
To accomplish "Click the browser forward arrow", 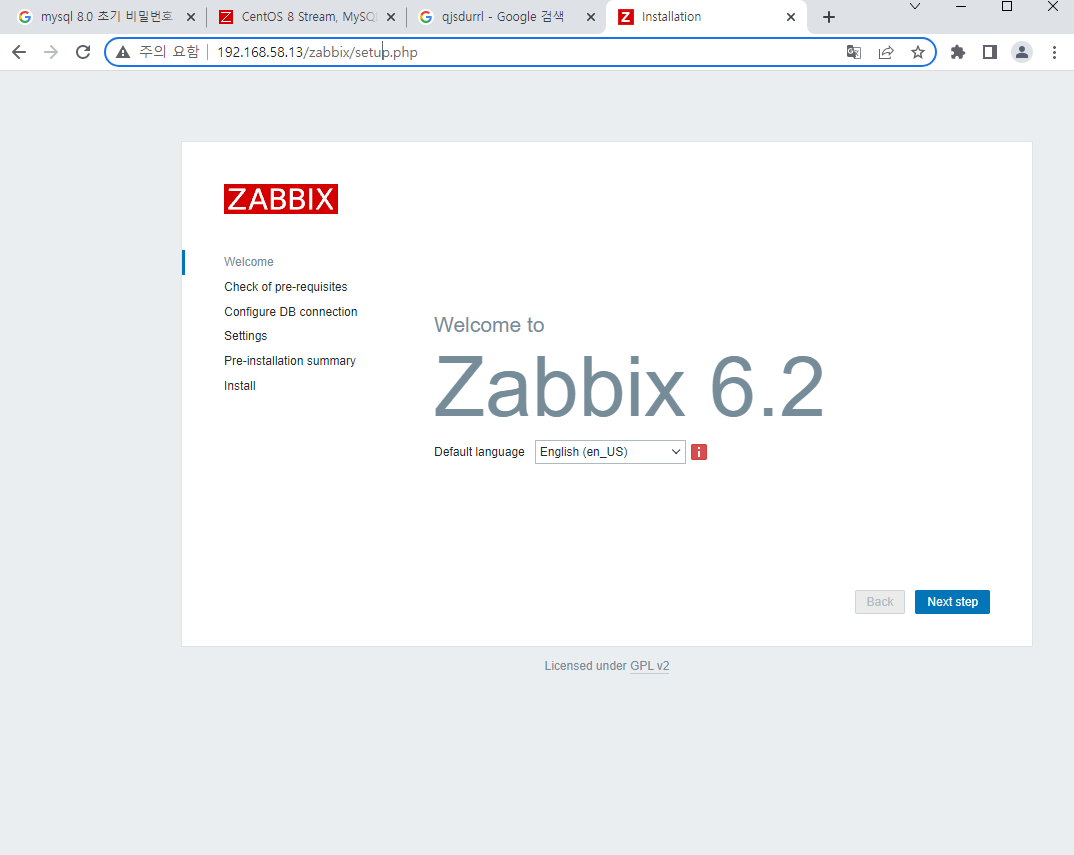I will (51, 52).
